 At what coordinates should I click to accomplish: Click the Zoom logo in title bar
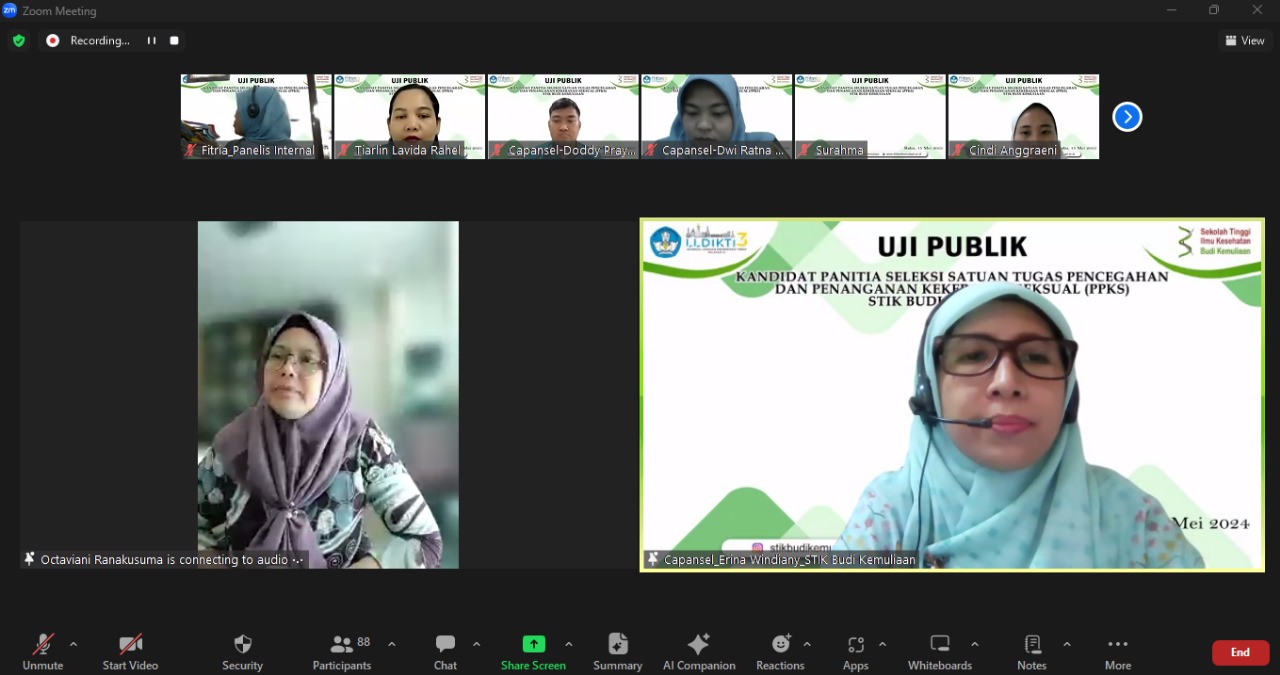(x=10, y=10)
